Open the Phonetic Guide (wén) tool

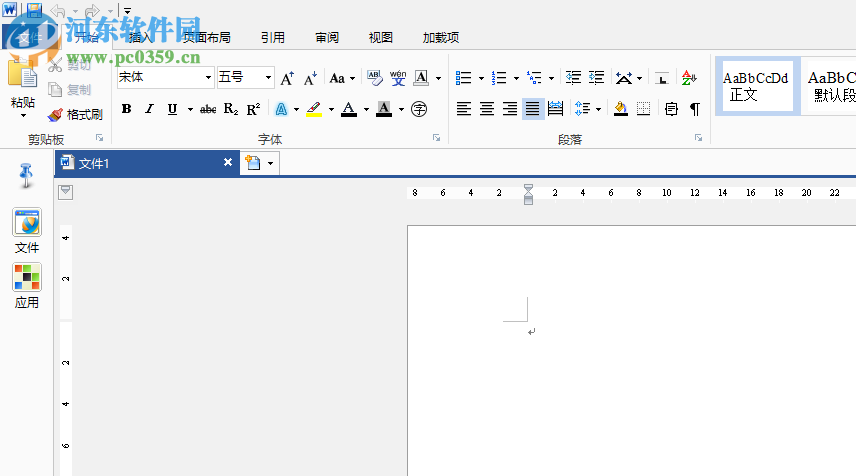point(398,78)
